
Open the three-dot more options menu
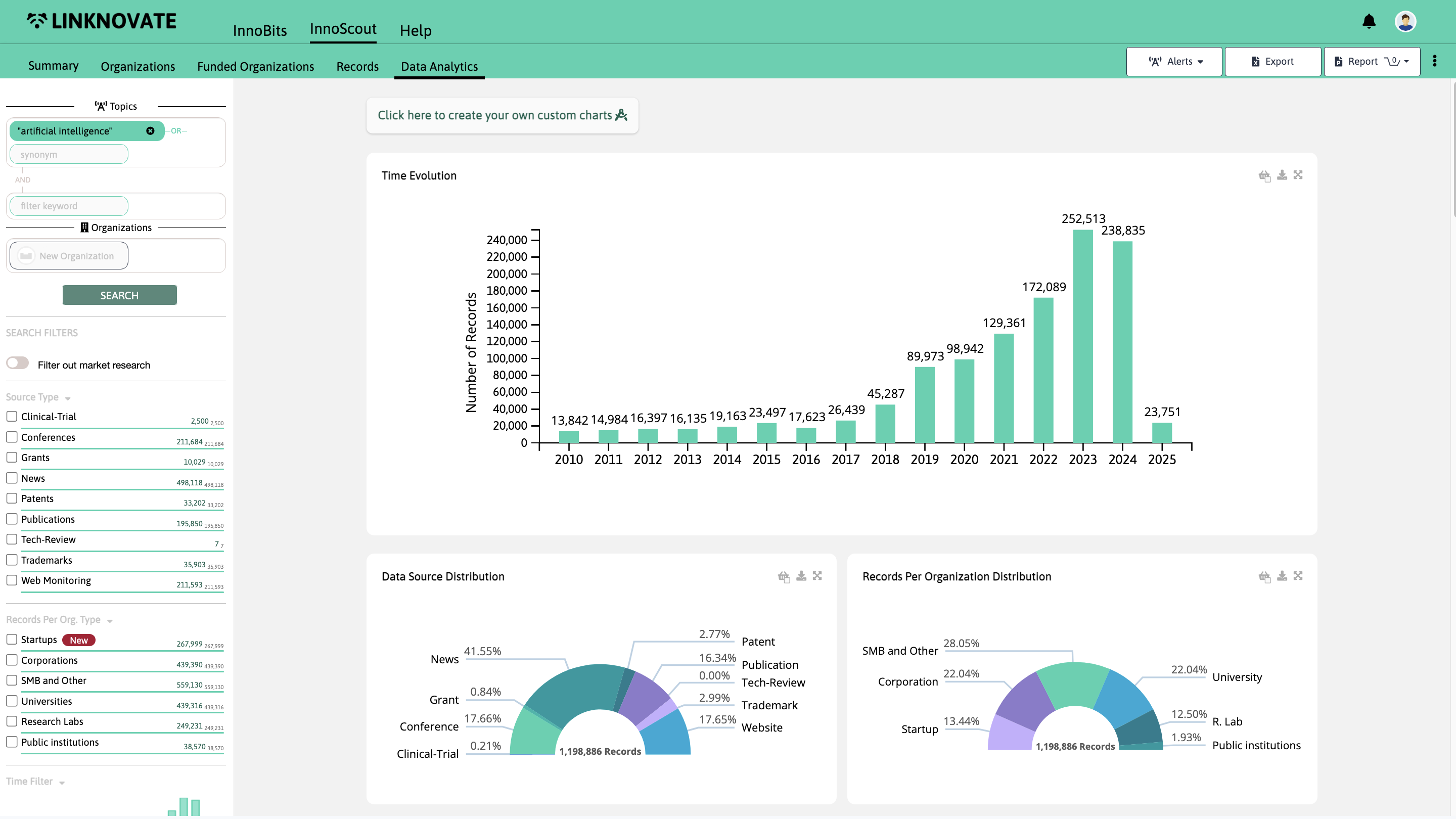coord(1435,61)
